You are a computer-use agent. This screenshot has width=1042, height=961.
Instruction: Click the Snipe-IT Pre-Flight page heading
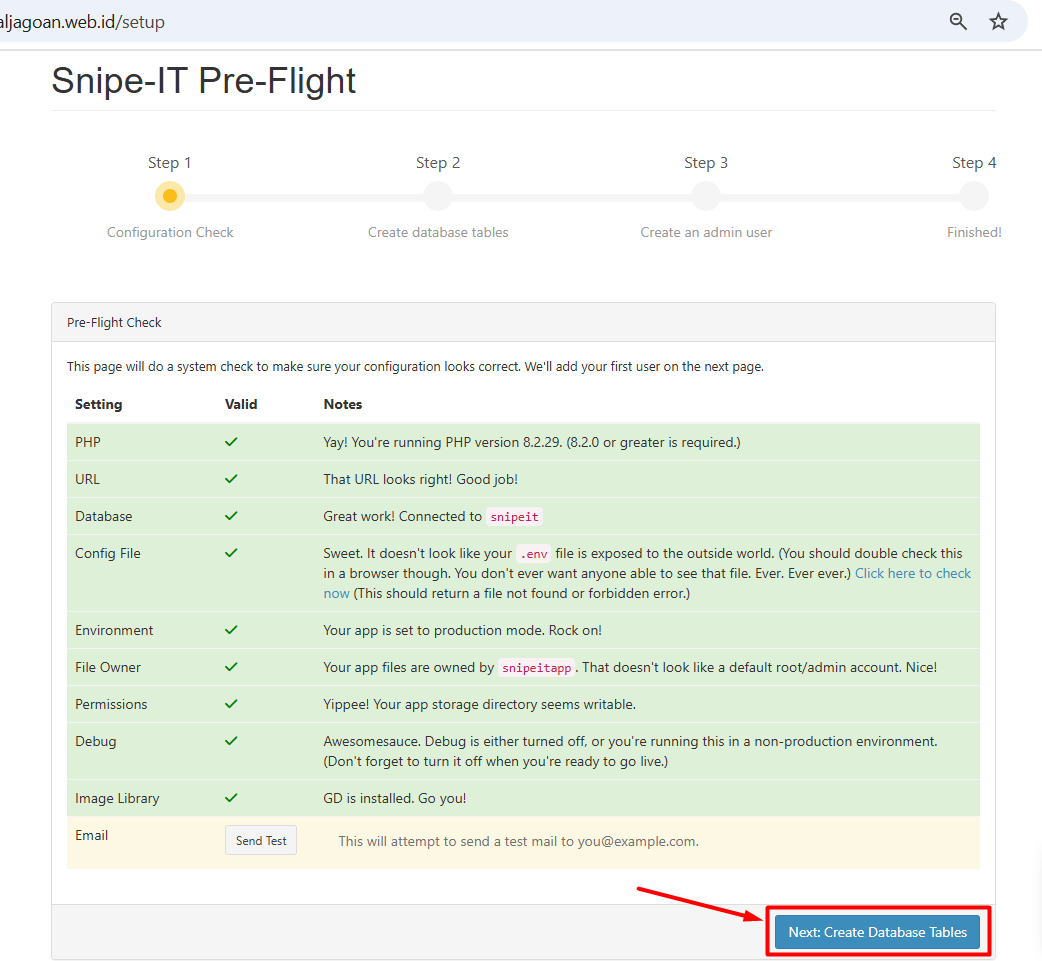(x=204, y=80)
